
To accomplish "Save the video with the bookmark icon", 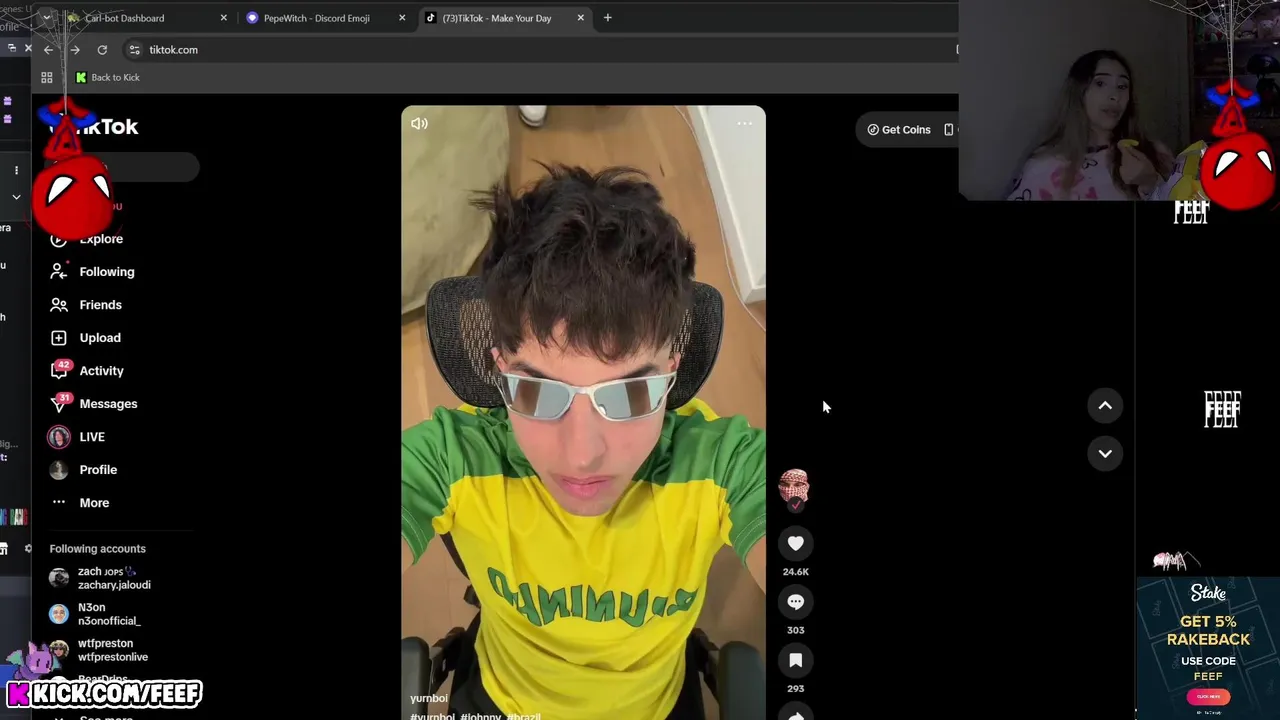I will click(796, 660).
